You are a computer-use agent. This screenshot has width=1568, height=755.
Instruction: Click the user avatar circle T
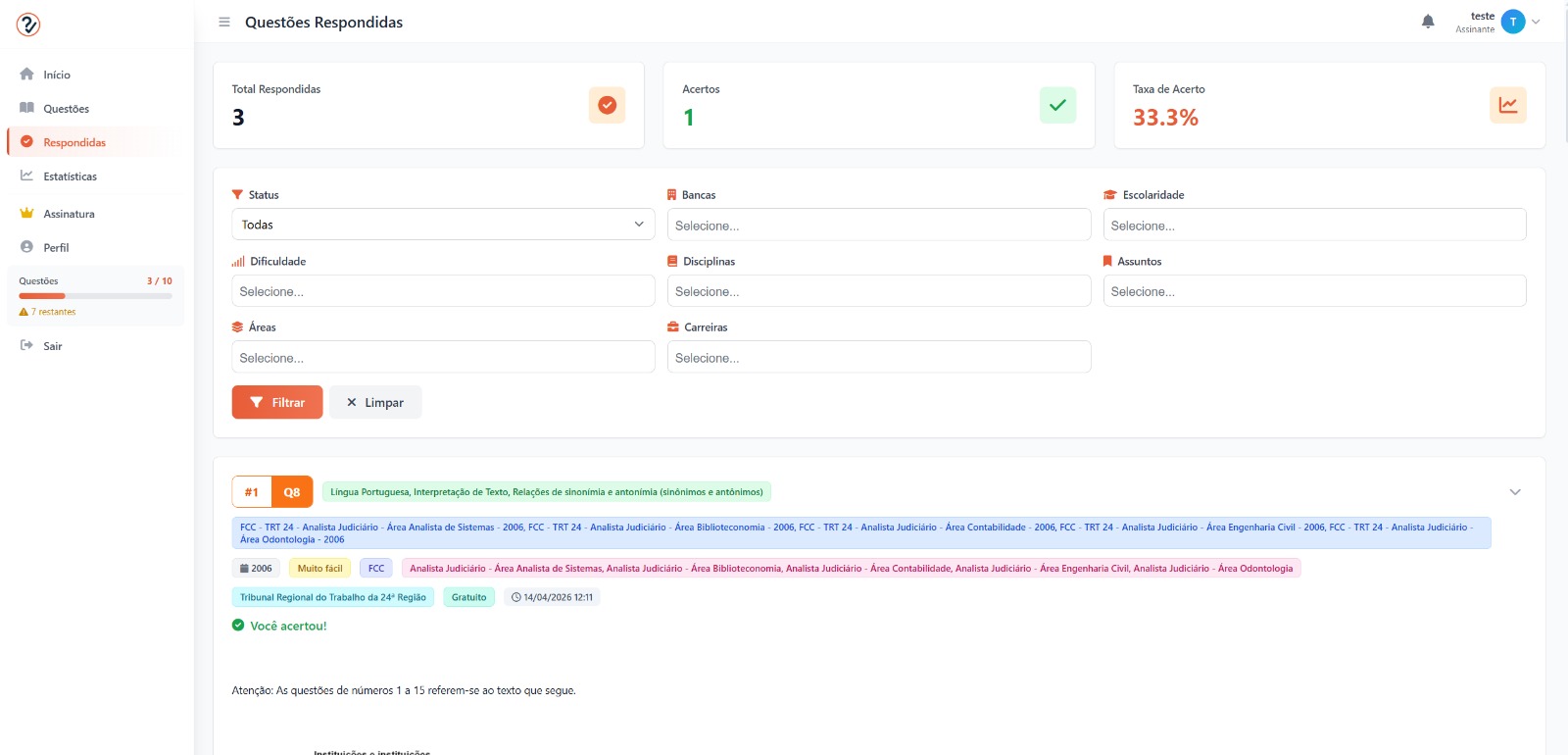point(1513,22)
